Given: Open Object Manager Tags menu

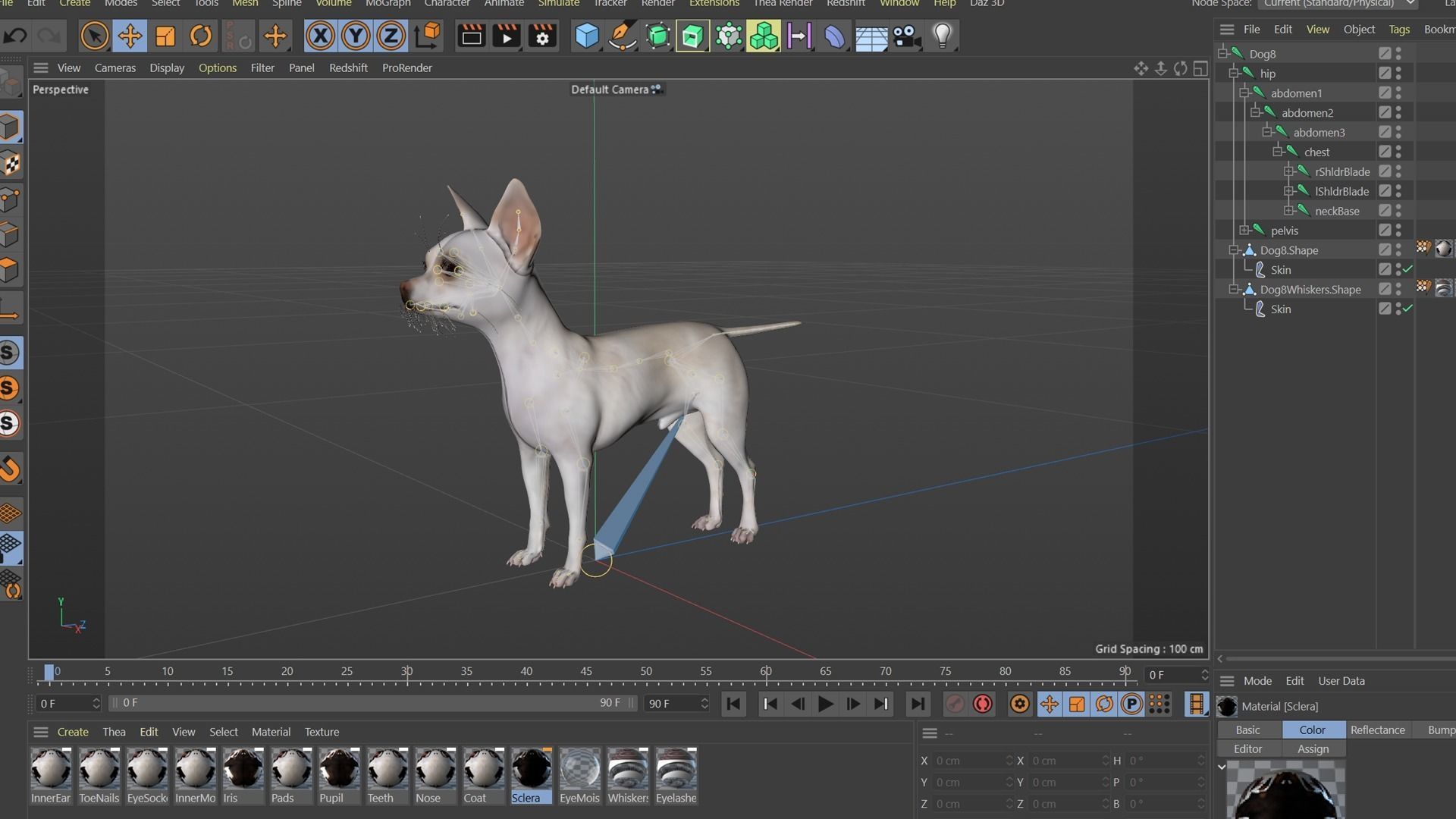Looking at the screenshot, I should tap(1399, 29).
